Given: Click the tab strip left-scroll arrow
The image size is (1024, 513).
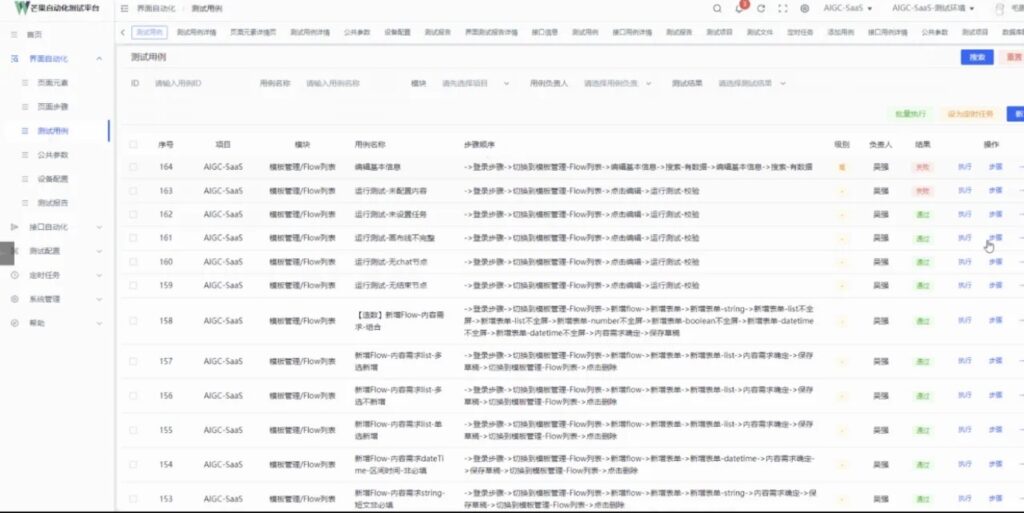Looking at the screenshot, I should point(123,32).
